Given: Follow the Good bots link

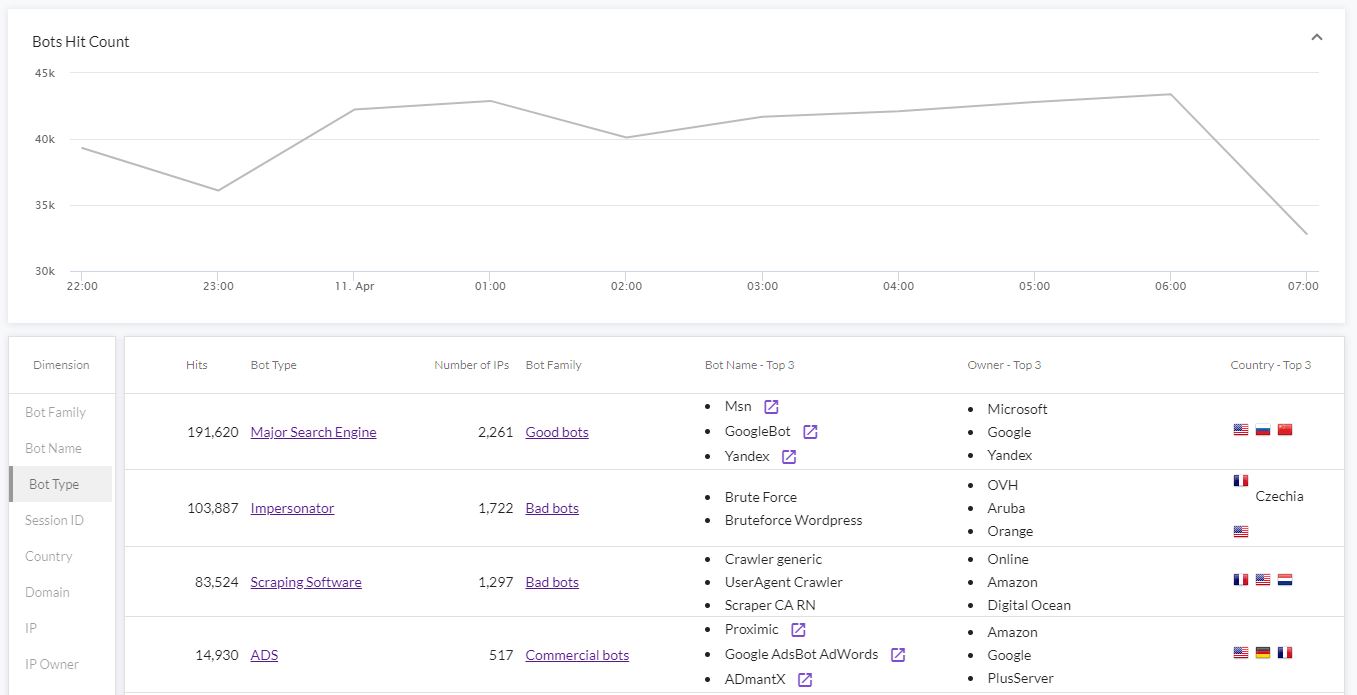Looking at the screenshot, I should point(556,432).
